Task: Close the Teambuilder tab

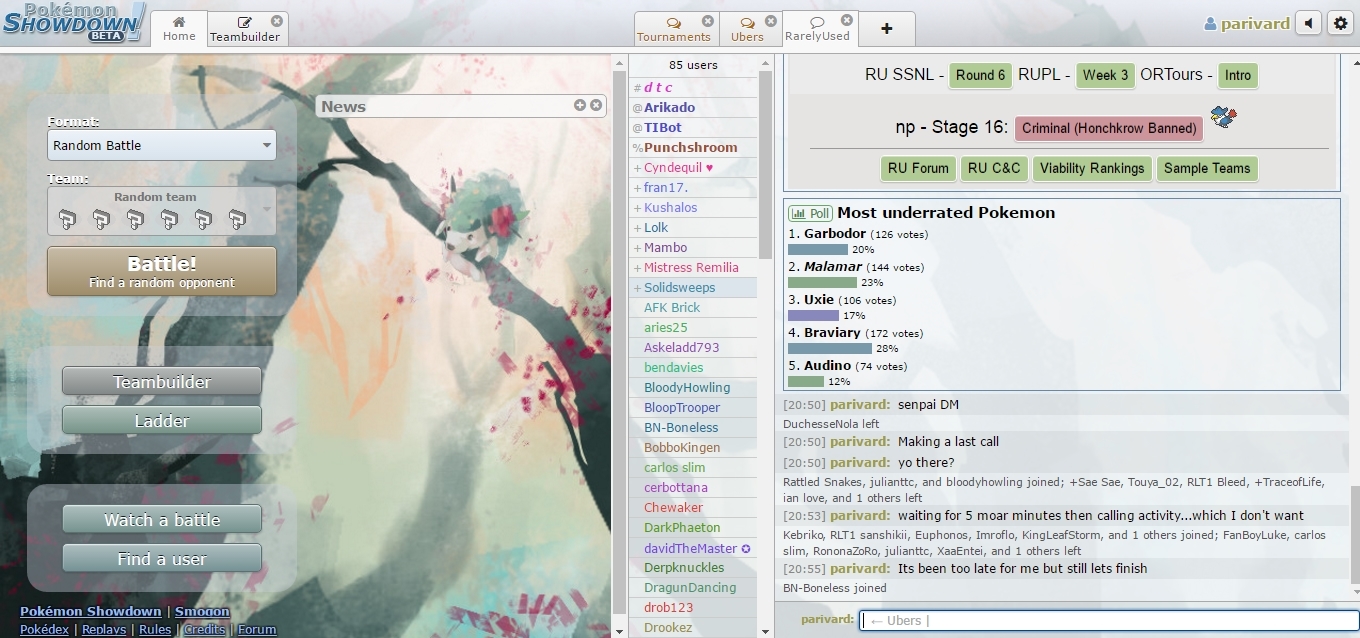Action: (277, 20)
